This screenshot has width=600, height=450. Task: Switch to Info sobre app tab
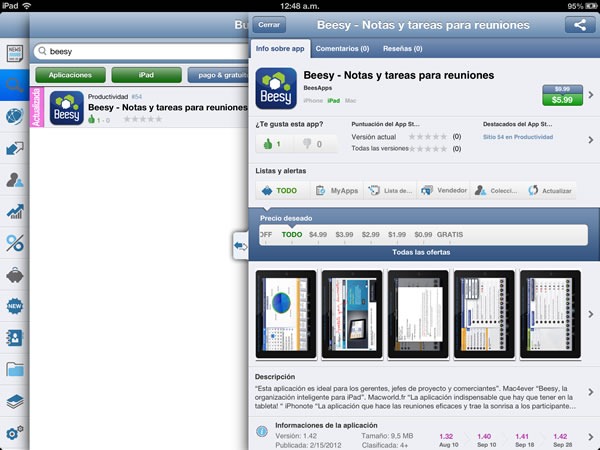280,49
